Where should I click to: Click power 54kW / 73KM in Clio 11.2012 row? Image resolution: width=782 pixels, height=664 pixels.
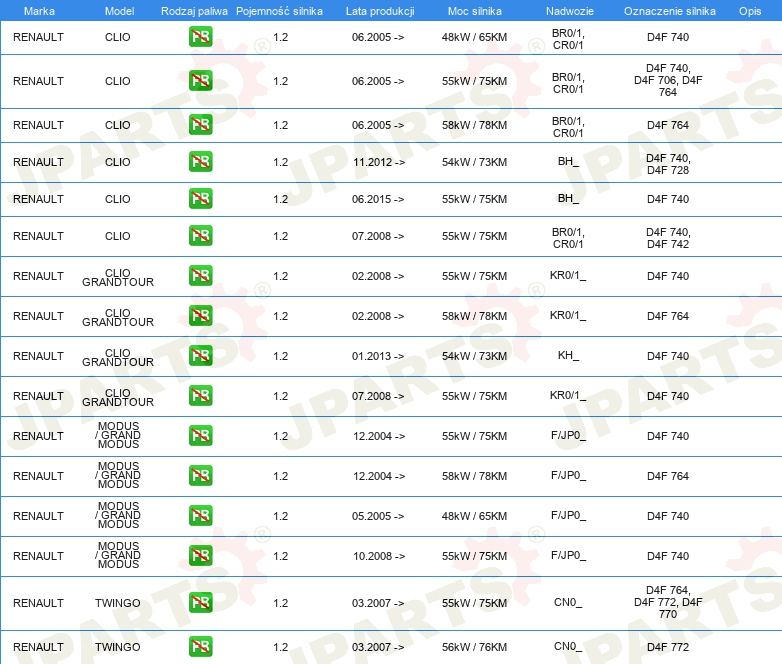coord(474,162)
